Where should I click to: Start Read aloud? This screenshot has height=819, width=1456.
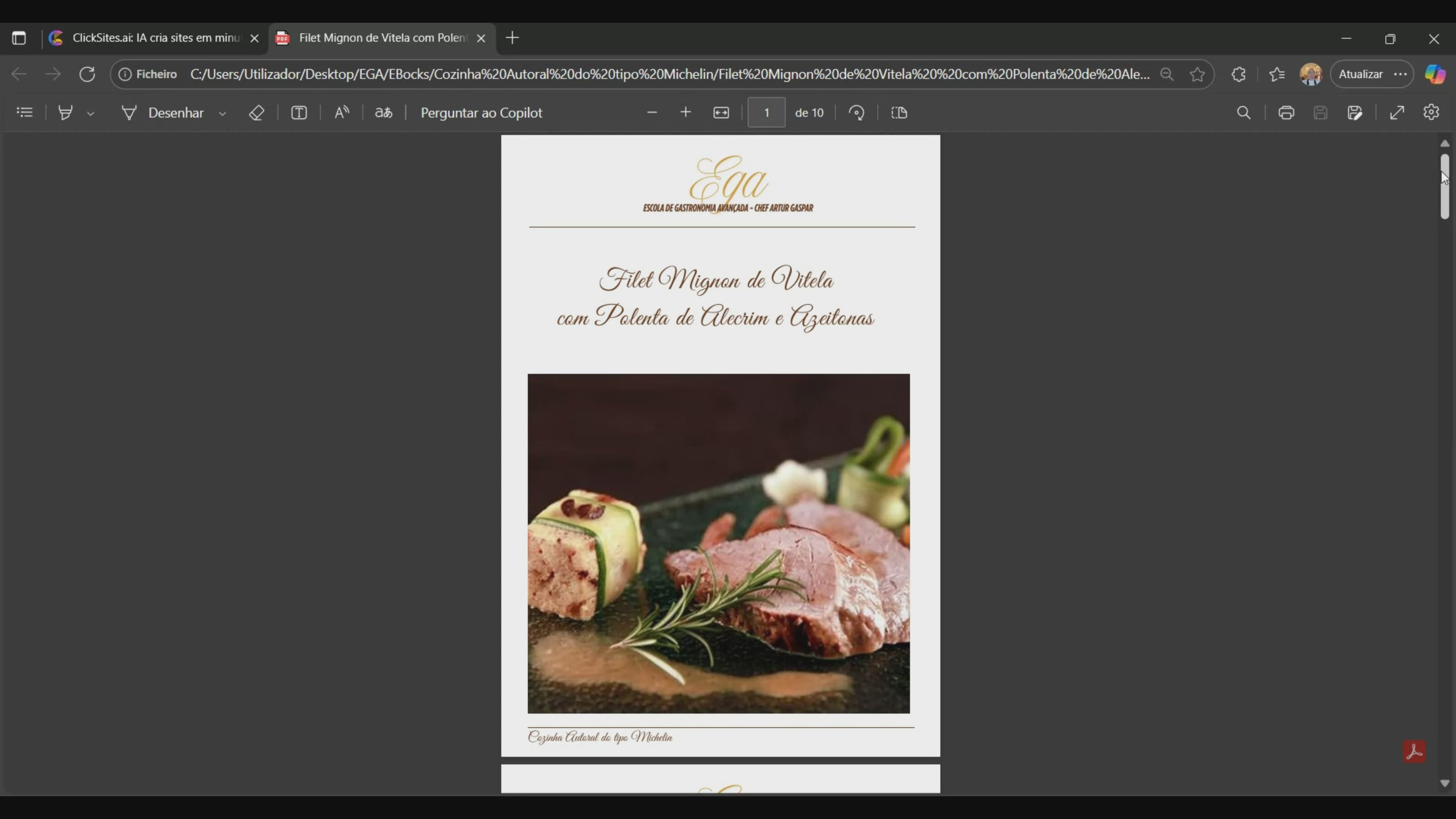341,113
